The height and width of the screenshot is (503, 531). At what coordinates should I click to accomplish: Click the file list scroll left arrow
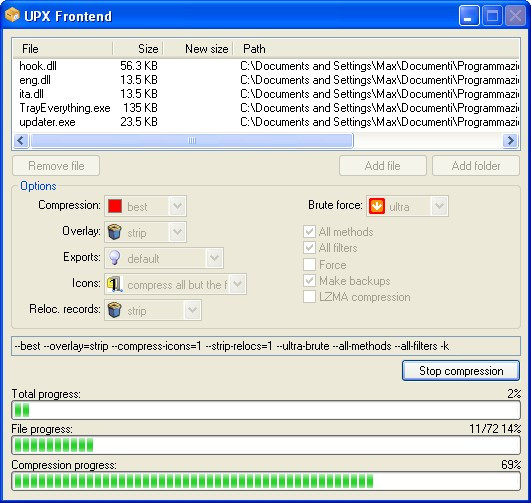coord(21,140)
